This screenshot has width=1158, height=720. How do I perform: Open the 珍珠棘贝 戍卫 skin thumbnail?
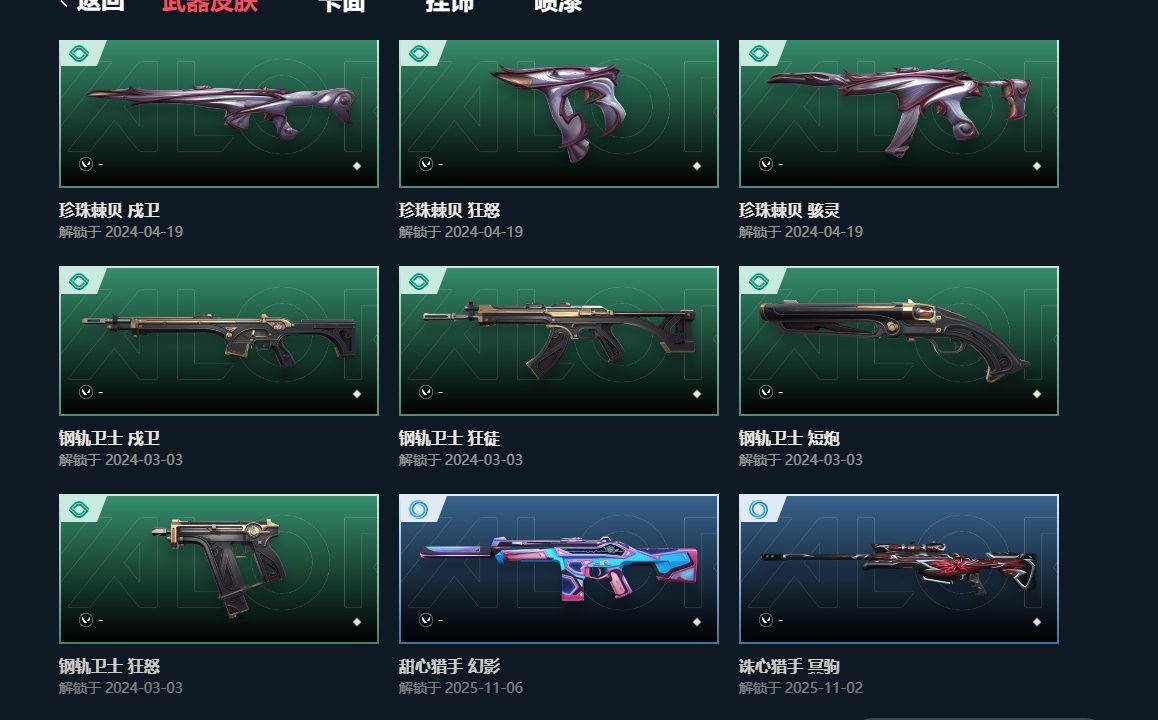tap(219, 114)
